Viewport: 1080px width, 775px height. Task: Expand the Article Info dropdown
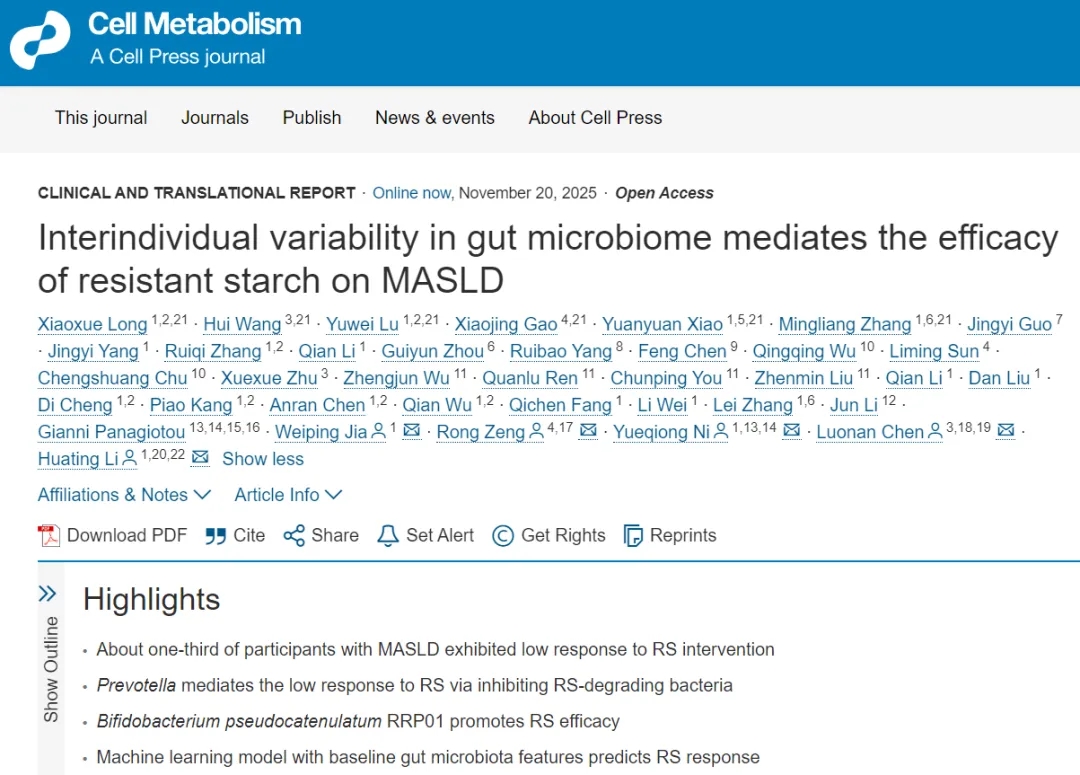point(288,495)
